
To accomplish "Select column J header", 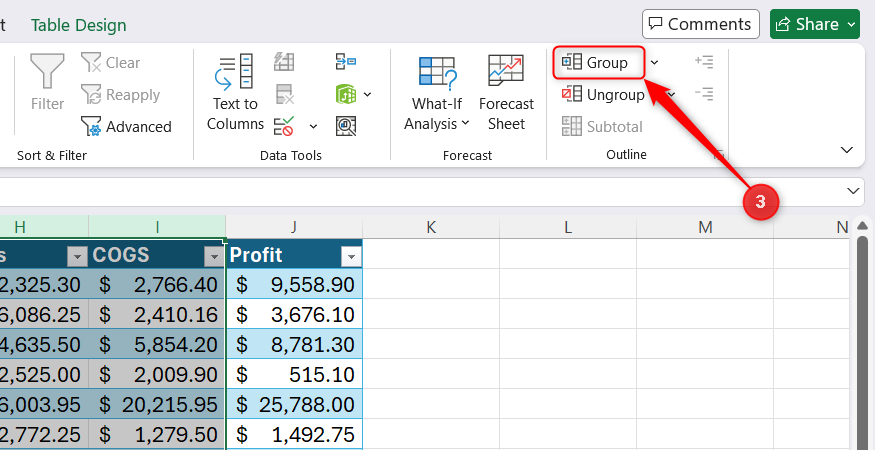I will pos(294,227).
